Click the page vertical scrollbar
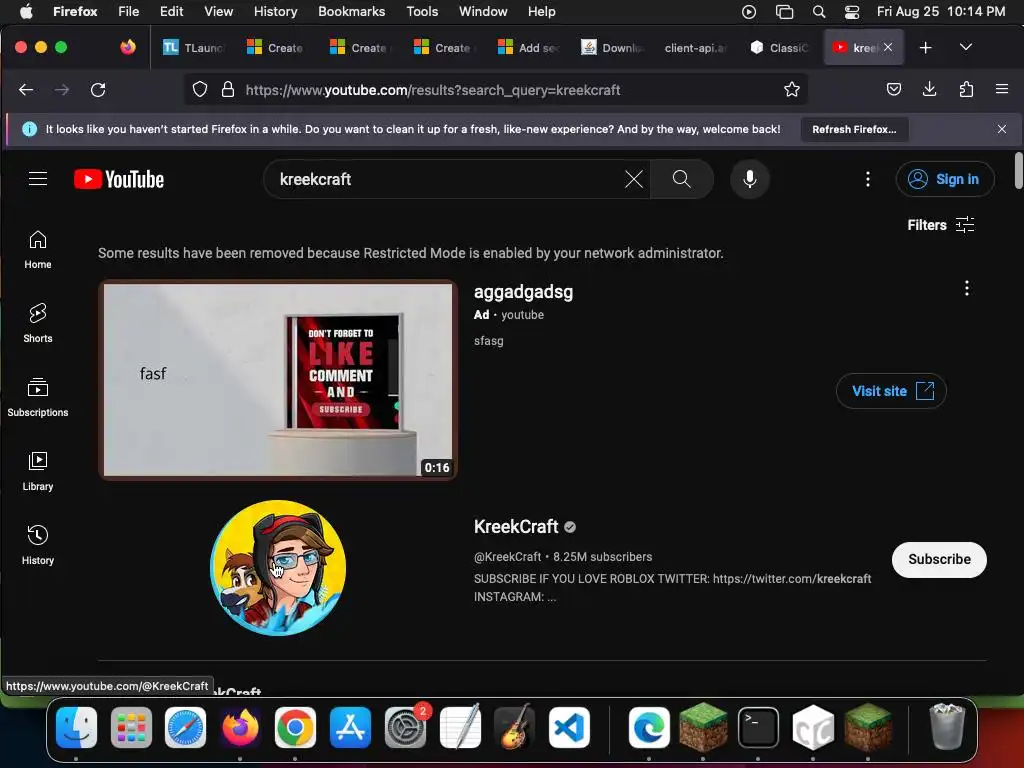 click(x=1019, y=170)
